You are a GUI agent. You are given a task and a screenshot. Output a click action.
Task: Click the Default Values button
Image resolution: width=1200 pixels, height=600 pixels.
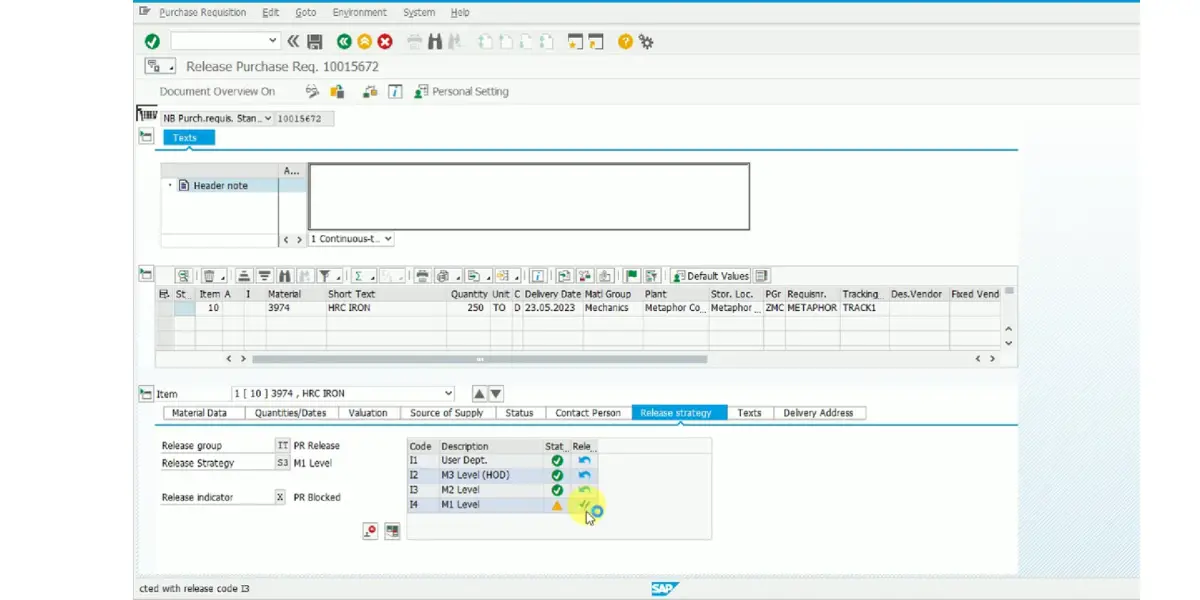click(x=710, y=276)
